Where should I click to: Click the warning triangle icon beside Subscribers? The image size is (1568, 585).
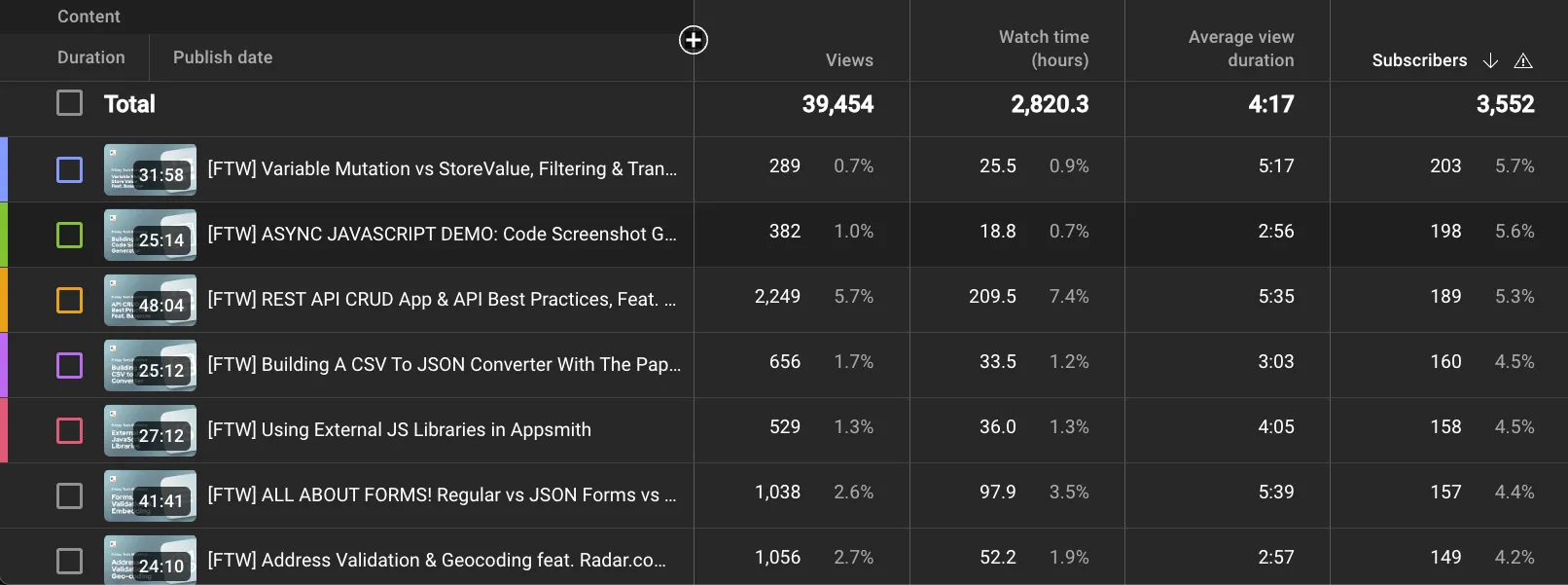[1523, 60]
